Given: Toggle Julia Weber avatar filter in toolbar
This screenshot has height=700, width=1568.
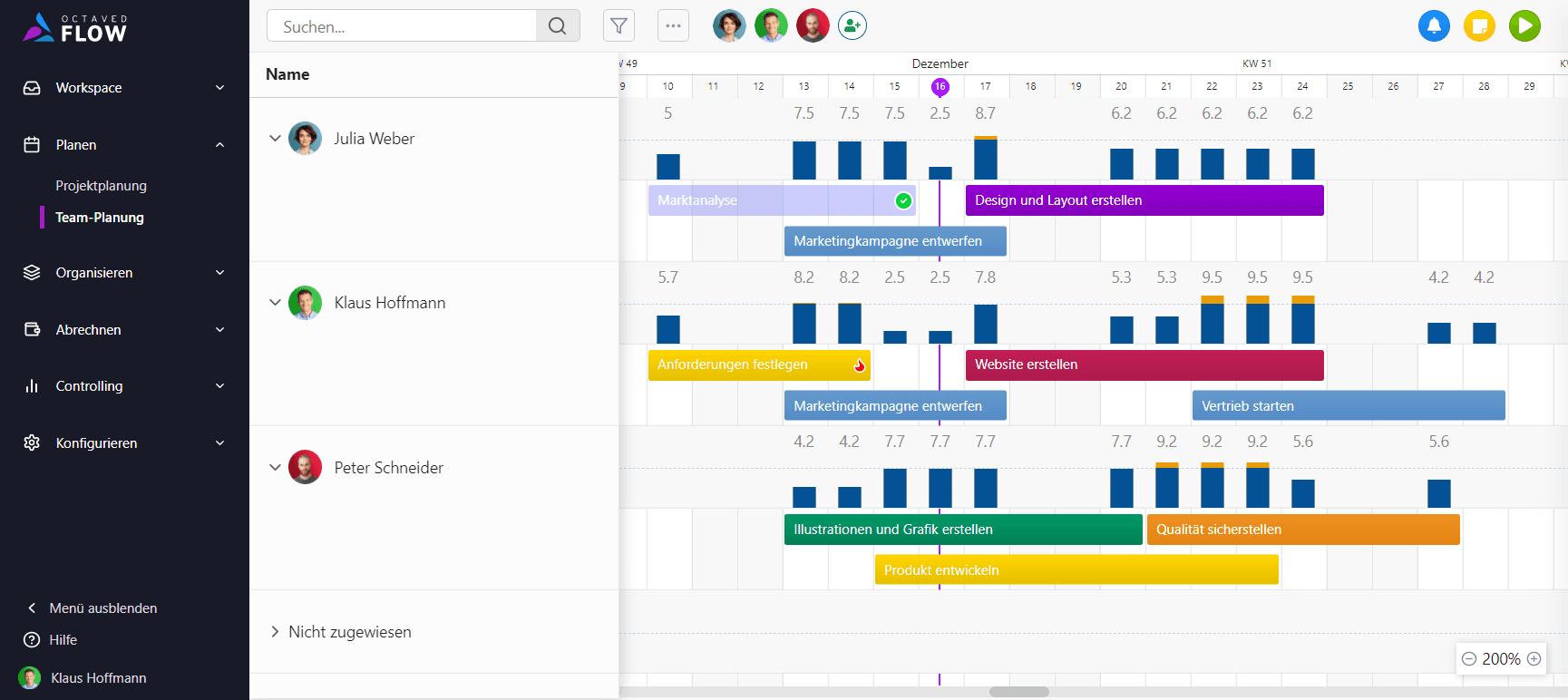Looking at the screenshot, I should click(x=729, y=26).
